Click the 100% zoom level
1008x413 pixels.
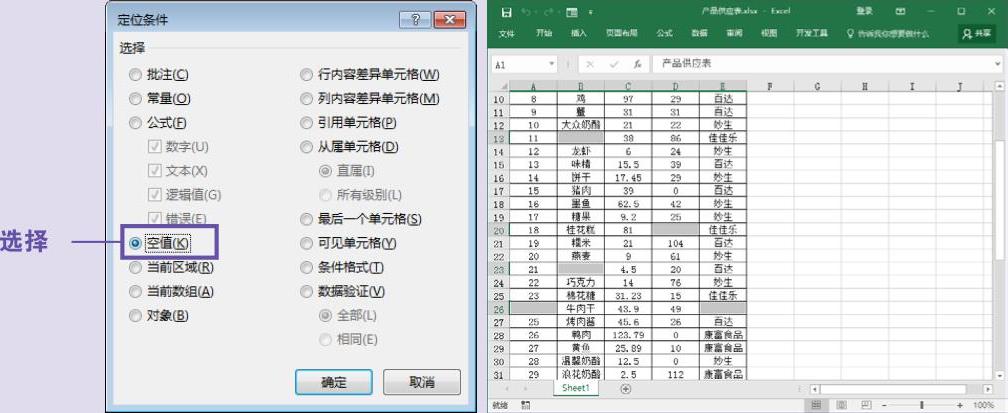984,405
